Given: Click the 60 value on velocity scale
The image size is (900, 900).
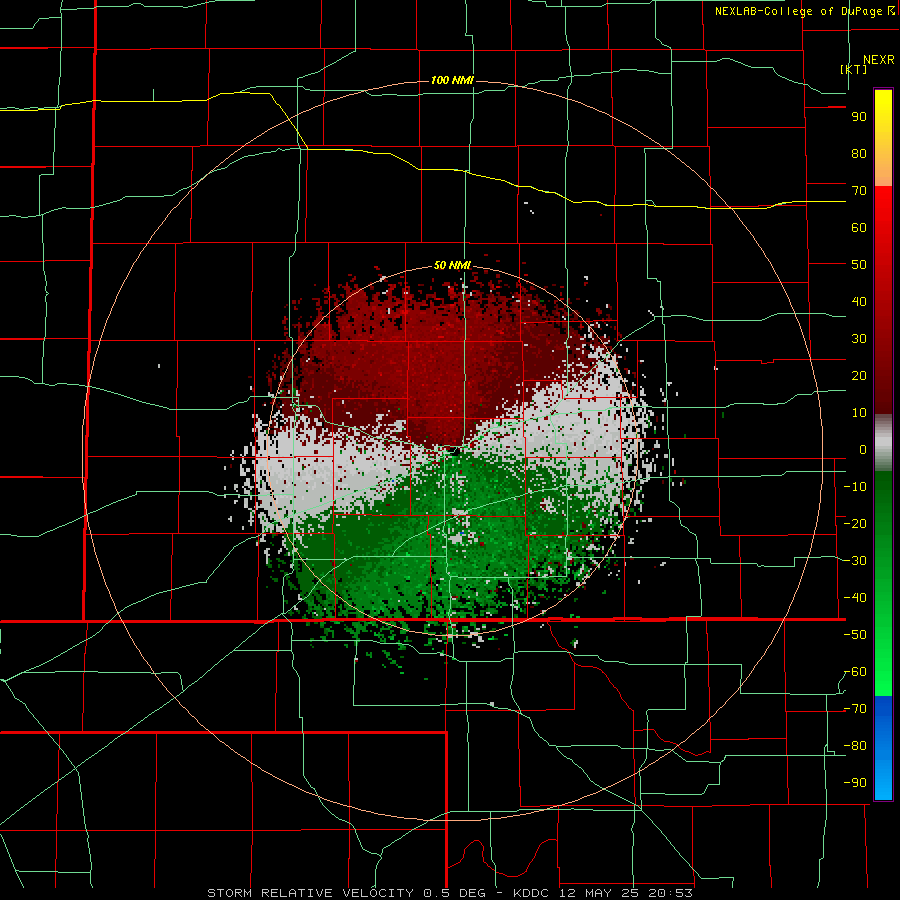Looking at the screenshot, I should click(859, 228).
